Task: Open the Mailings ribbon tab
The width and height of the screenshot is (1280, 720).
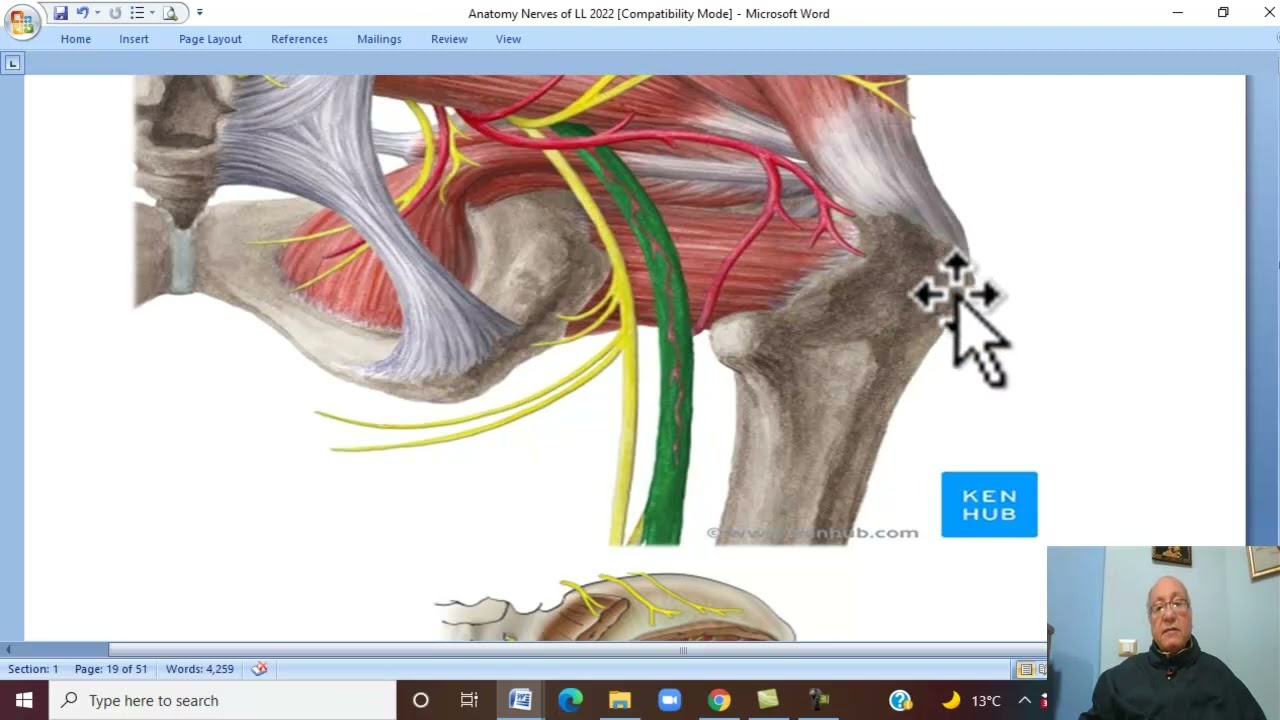Action: (379, 39)
